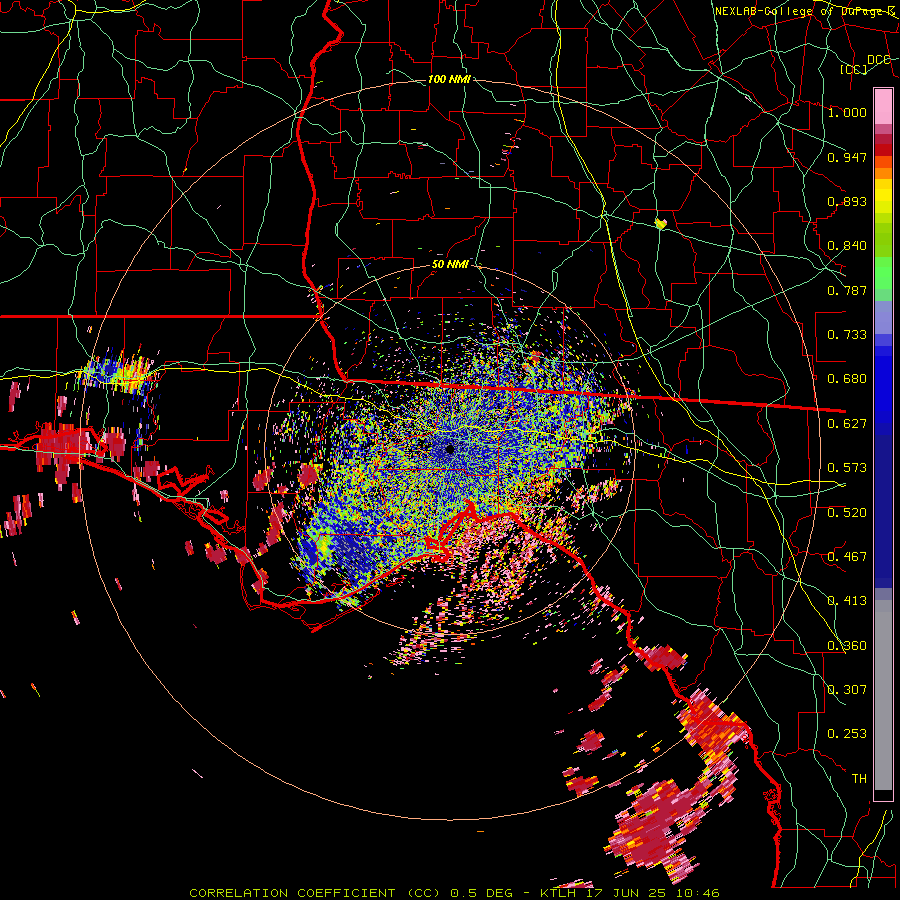Select the 0.360 legend value
900x900 pixels.
847,646
